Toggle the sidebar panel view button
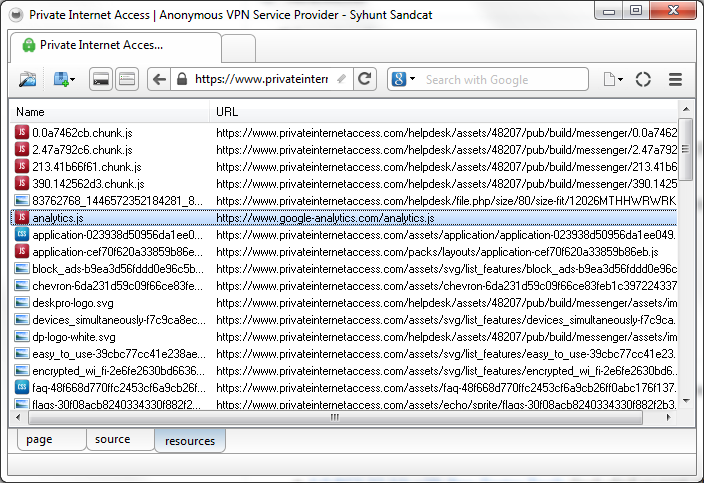Screen dimensions: 704x483 coord(127,79)
